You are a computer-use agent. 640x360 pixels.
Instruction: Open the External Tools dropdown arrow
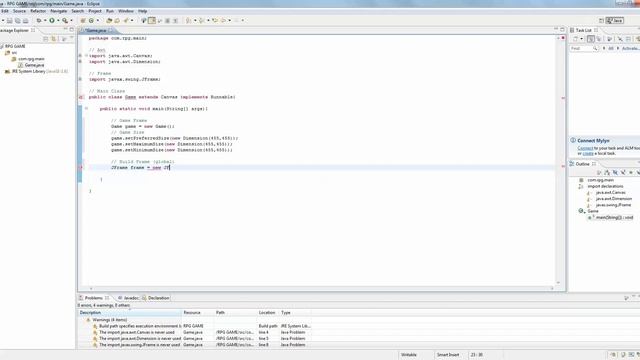pyautogui.click(x=71, y=20)
